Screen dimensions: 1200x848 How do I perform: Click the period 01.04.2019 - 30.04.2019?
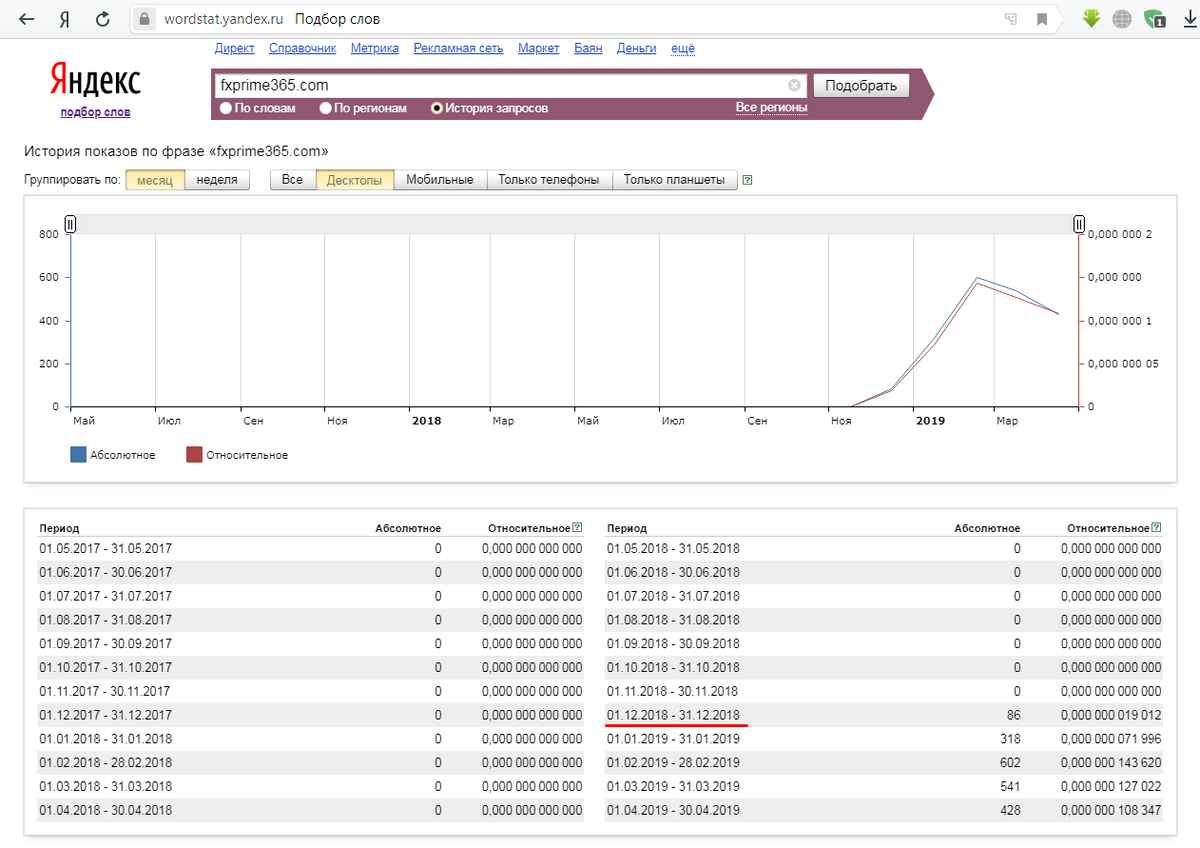pos(673,811)
